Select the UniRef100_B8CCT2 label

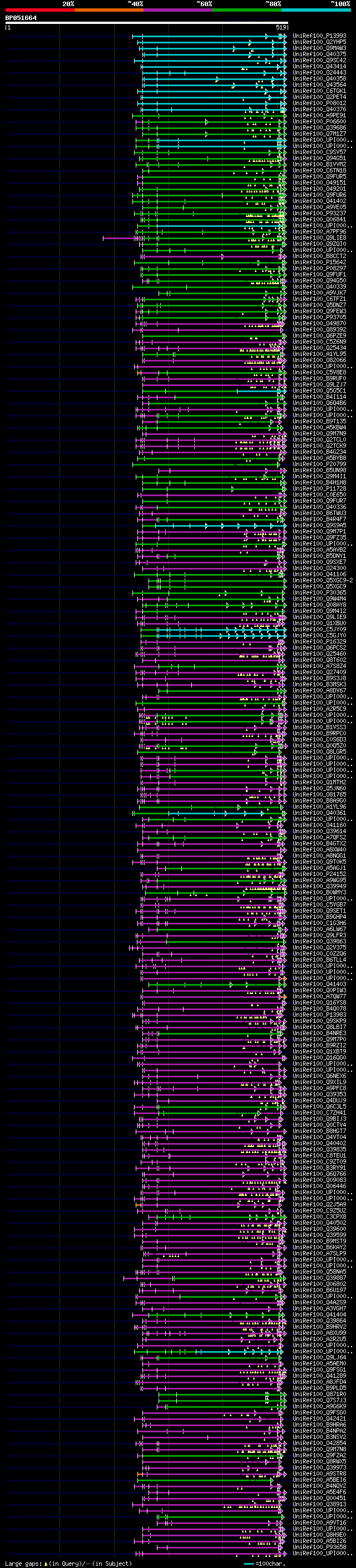point(319,256)
